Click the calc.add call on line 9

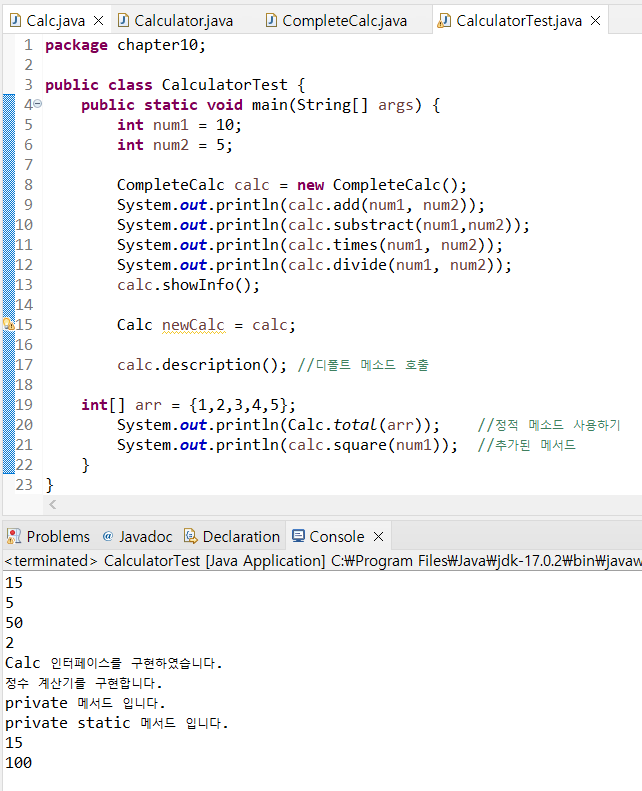coord(381,205)
